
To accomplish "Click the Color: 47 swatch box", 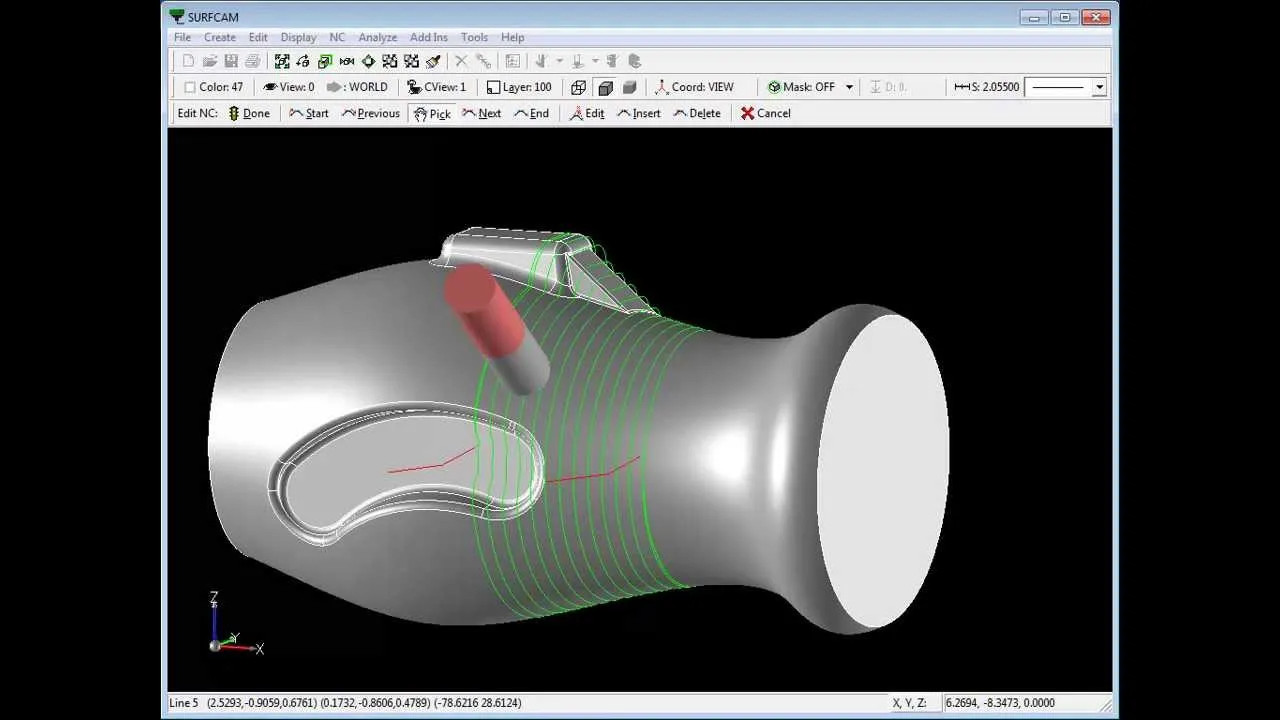I will coord(190,87).
